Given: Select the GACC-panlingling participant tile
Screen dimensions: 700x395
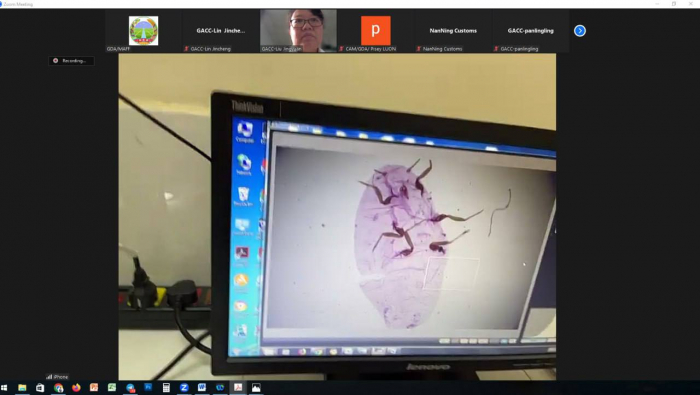Looking at the screenshot, I should click(530, 31).
